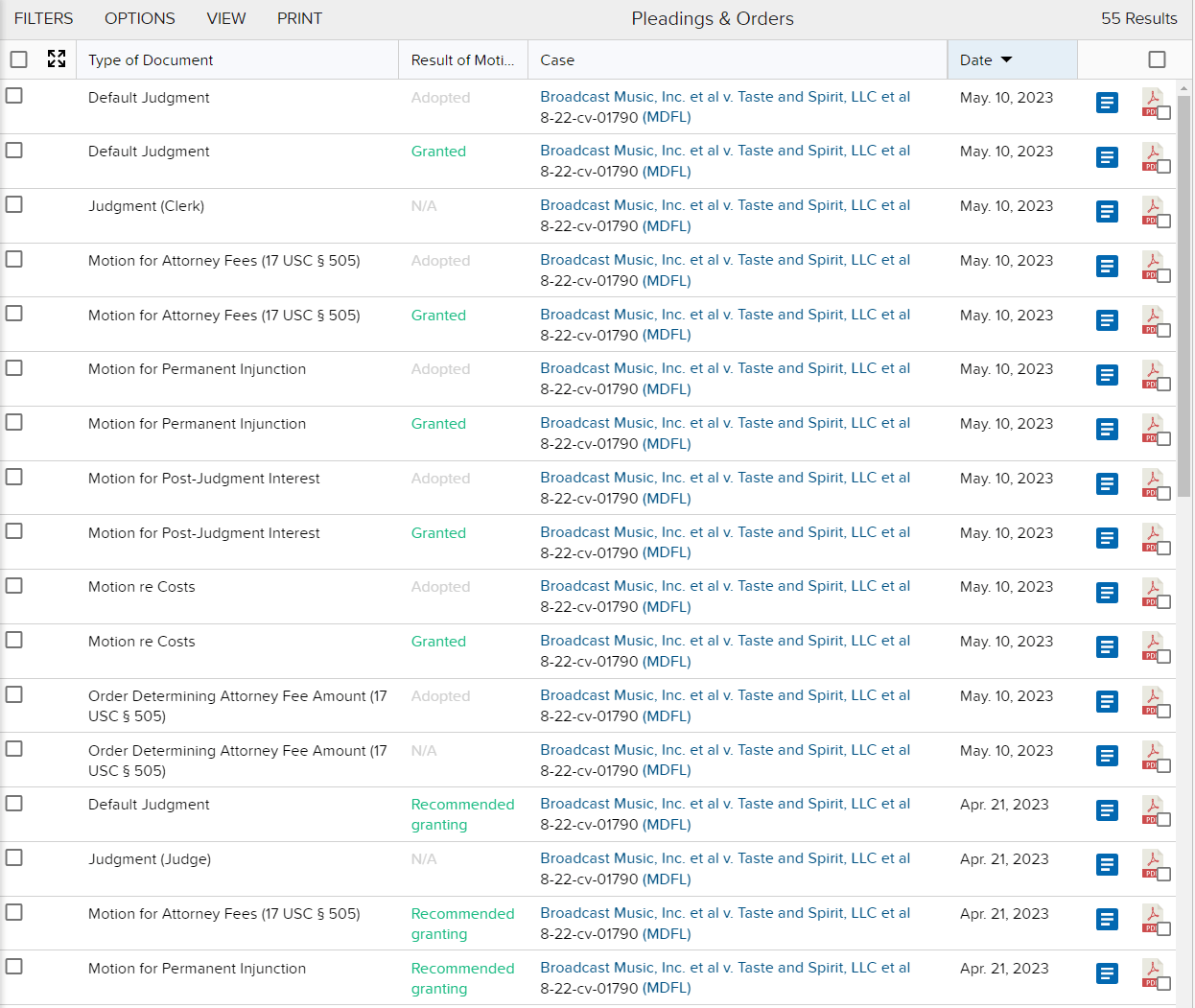Click the Case column header

tap(557, 59)
